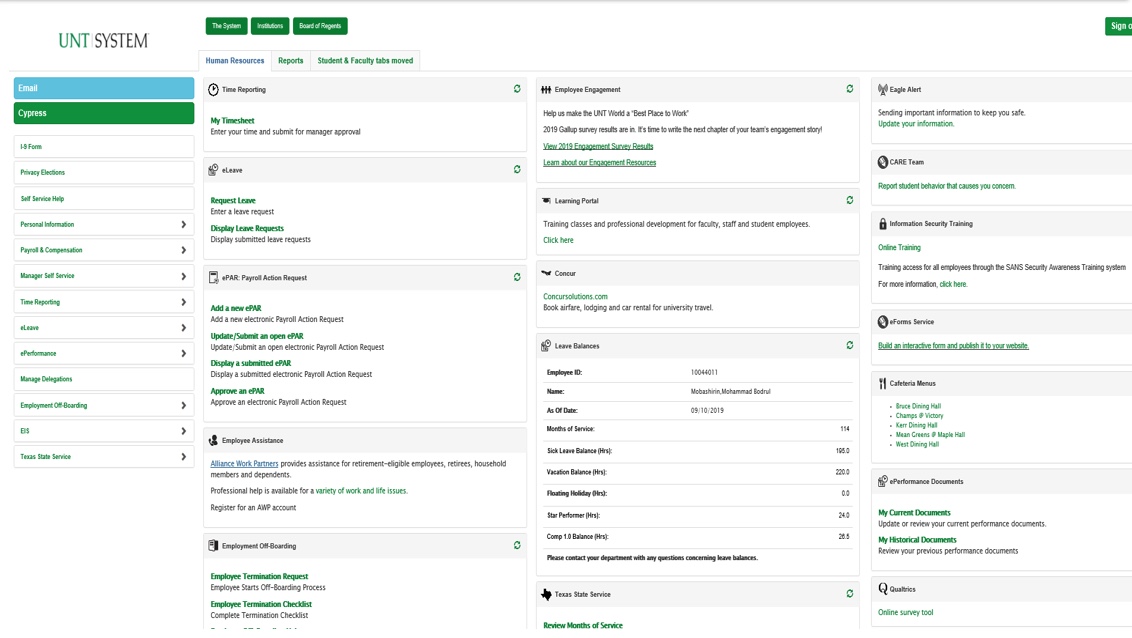Screen dimensions: 1132x638
Task: Expand eLeave sidebar menu
Action: click(x=183, y=328)
